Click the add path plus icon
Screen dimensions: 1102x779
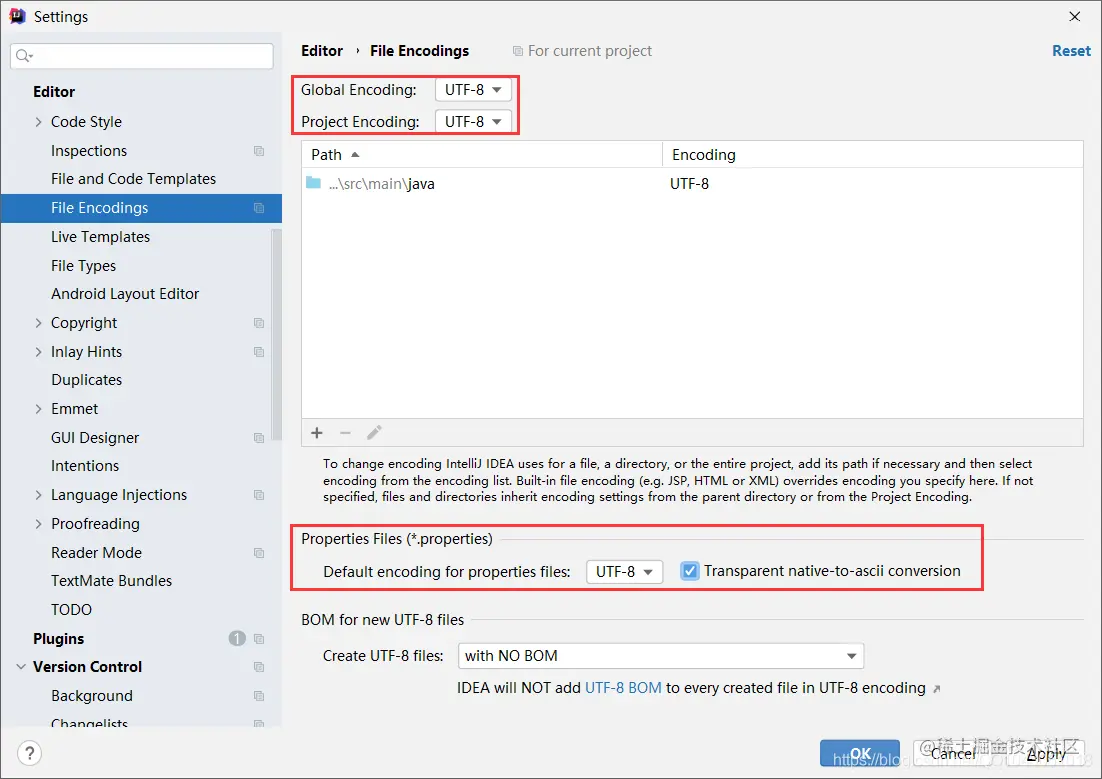317,432
